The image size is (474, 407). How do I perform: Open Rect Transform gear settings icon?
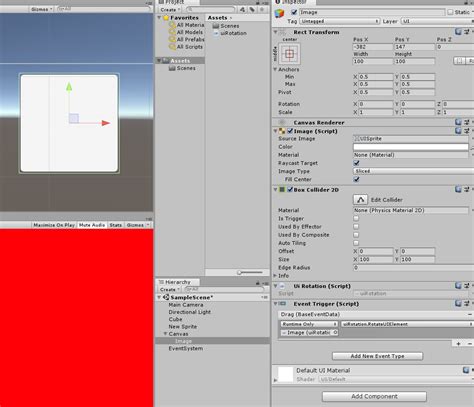pyautogui.click(x=467, y=32)
